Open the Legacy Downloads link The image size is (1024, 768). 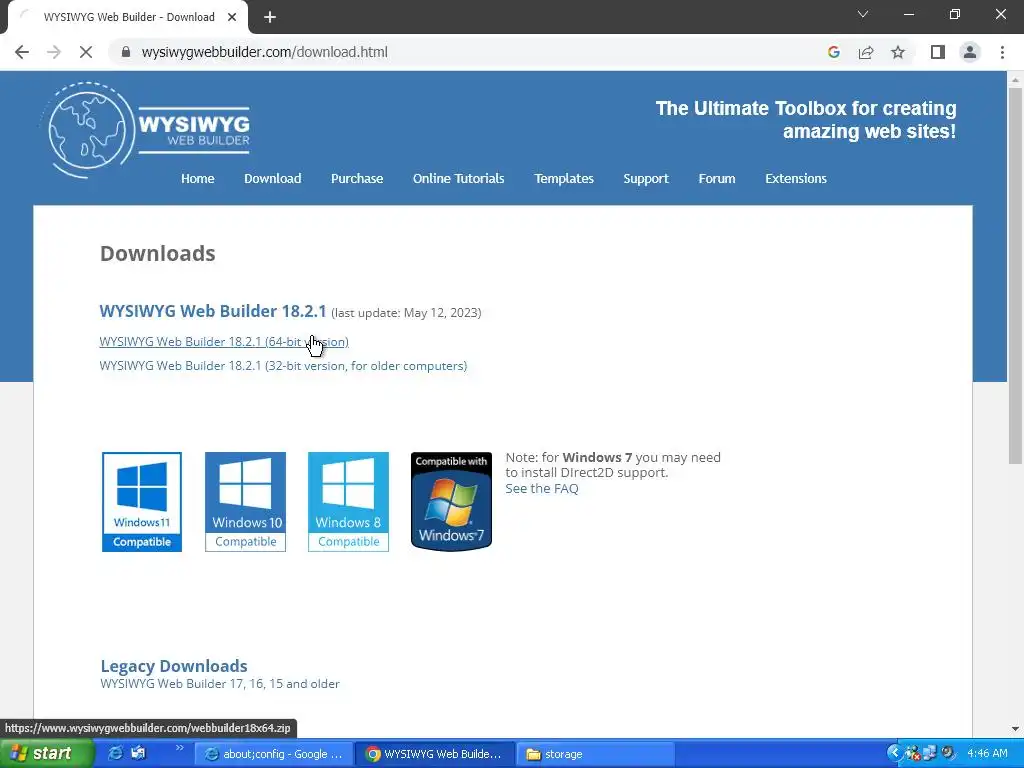coord(174,665)
